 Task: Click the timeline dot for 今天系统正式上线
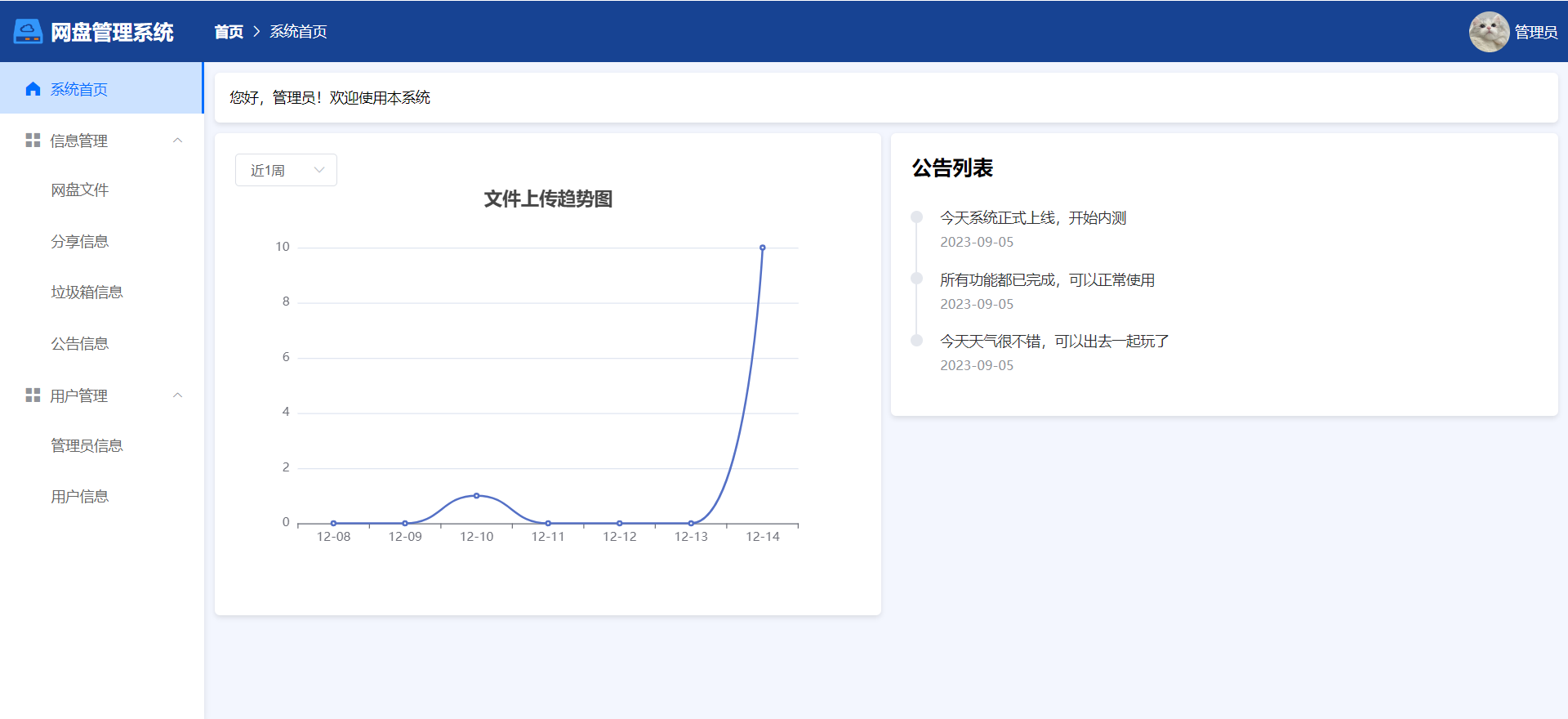(x=916, y=217)
